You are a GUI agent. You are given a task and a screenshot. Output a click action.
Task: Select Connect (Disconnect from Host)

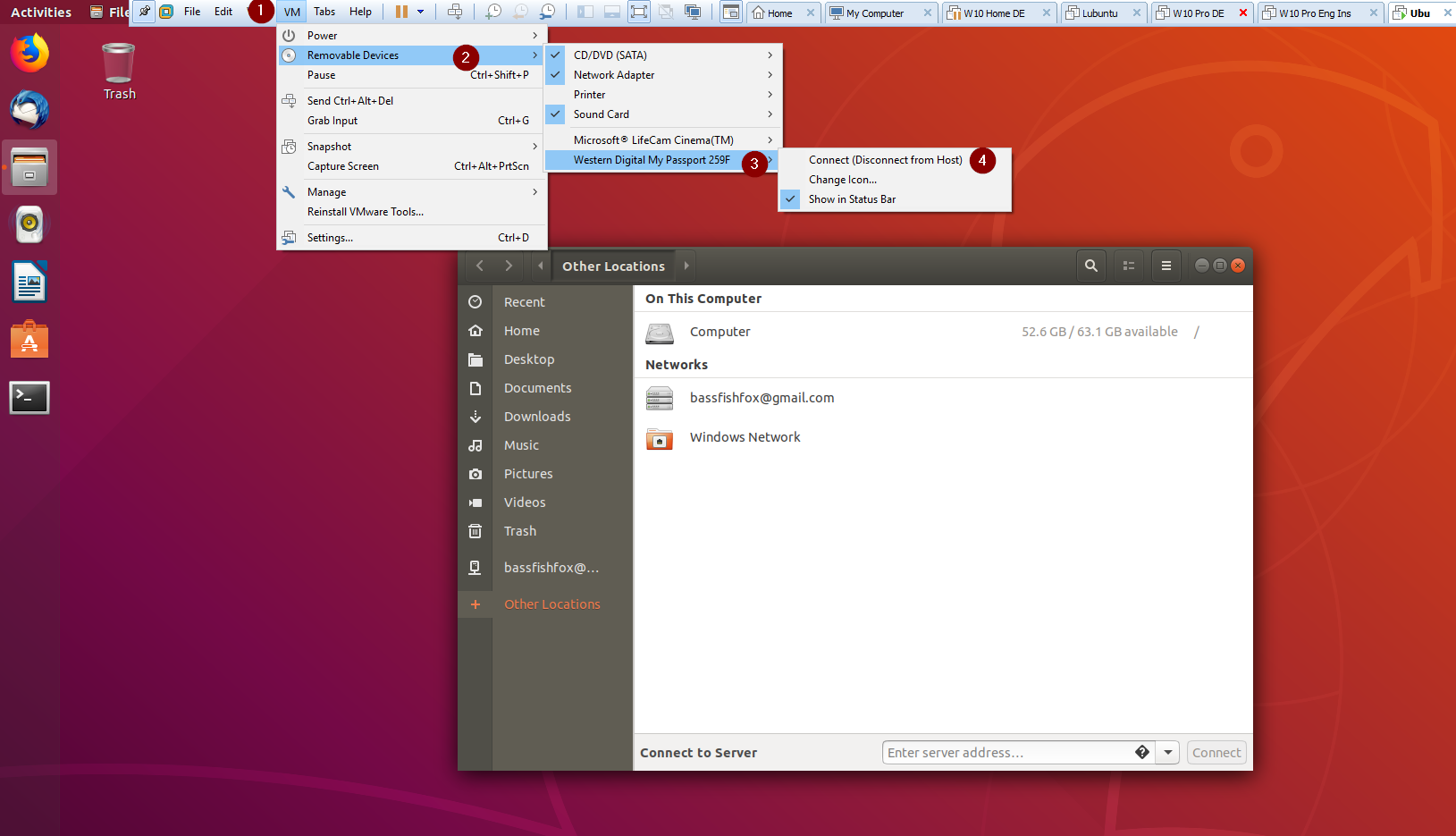885,159
